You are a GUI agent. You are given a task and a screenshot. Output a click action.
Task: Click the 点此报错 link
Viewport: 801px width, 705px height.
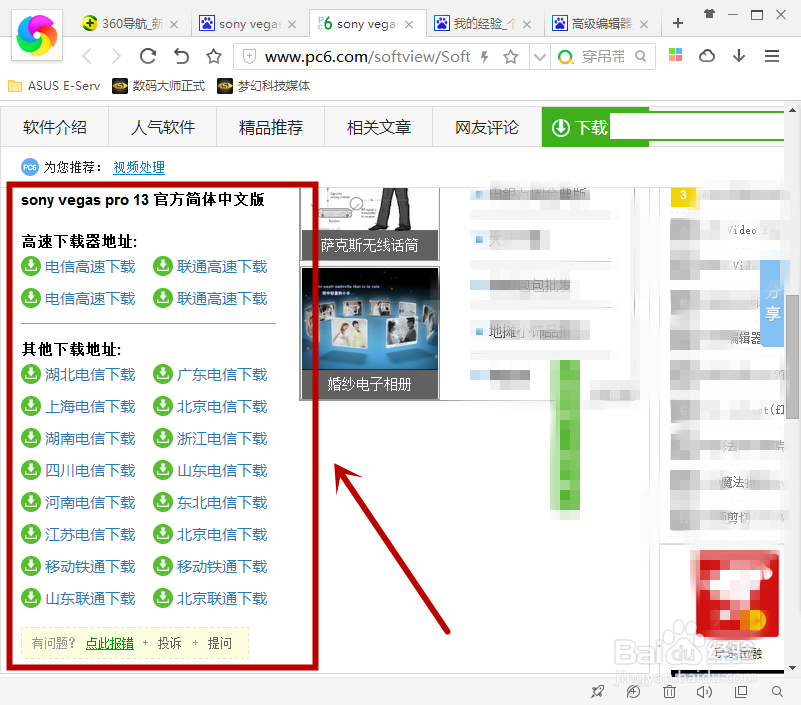(x=109, y=643)
